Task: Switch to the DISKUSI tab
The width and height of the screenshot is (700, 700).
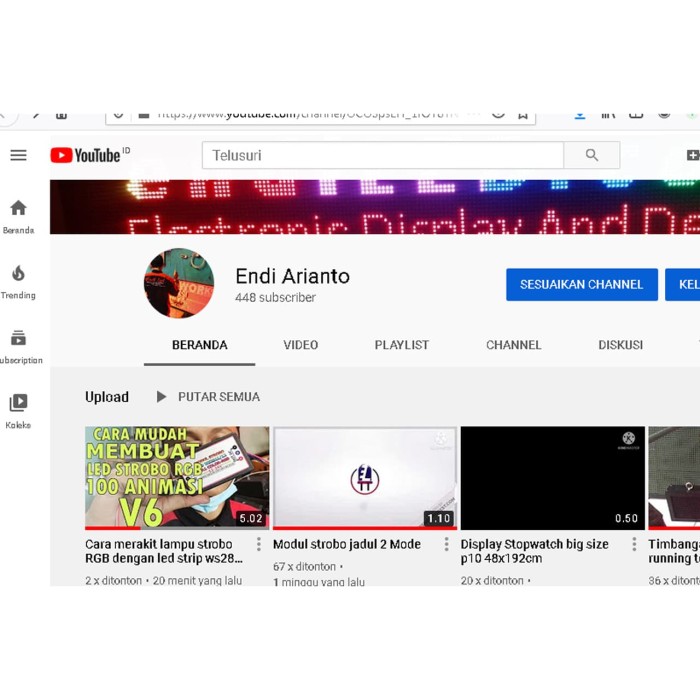Action: point(621,345)
